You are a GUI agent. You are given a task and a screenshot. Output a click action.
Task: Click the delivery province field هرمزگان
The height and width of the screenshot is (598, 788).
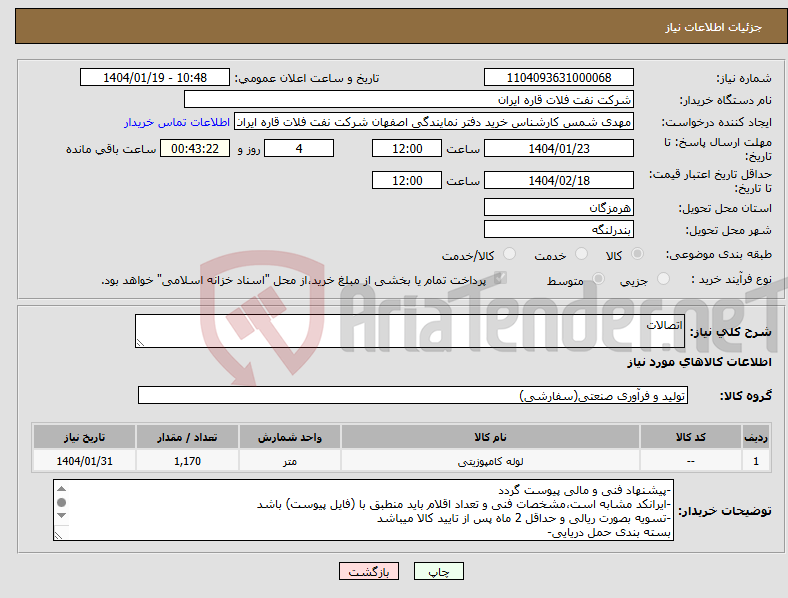559,207
